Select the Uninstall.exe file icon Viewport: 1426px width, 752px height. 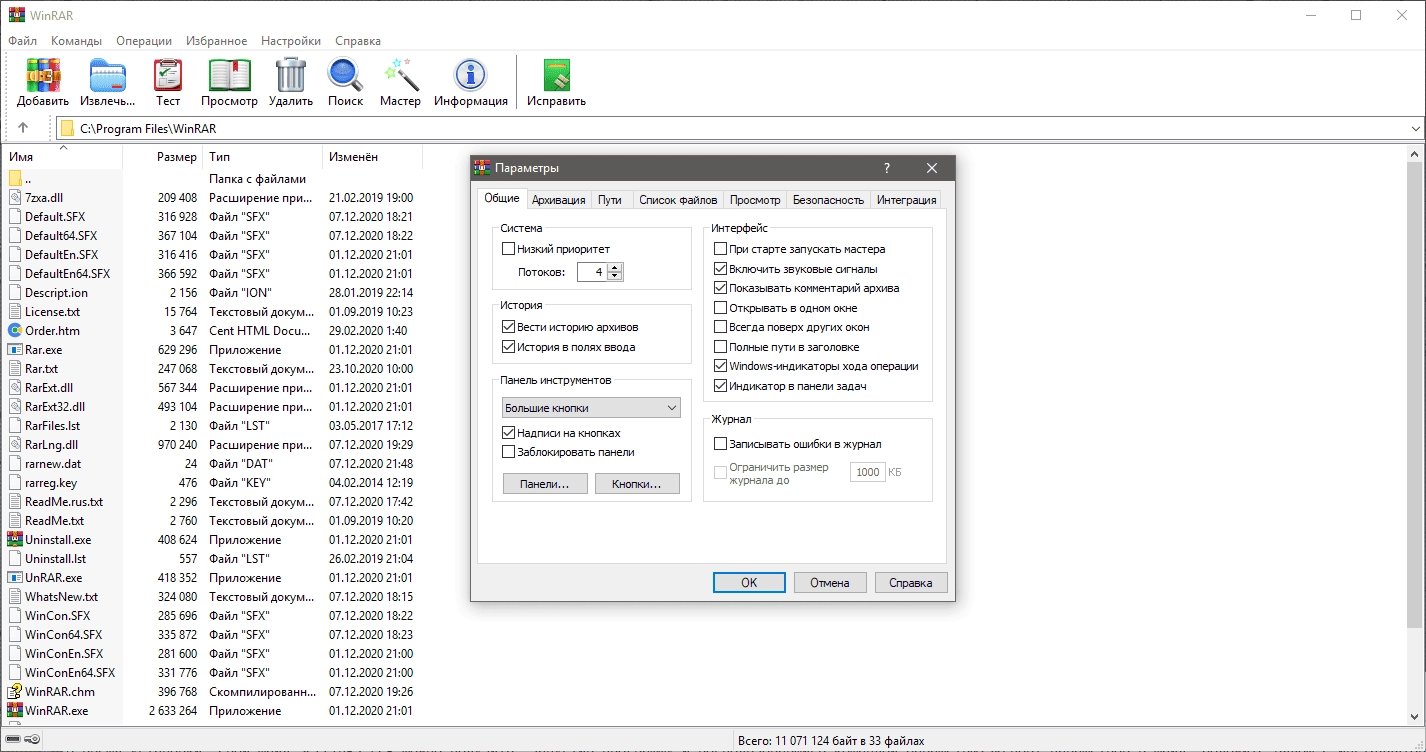pos(15,540)
